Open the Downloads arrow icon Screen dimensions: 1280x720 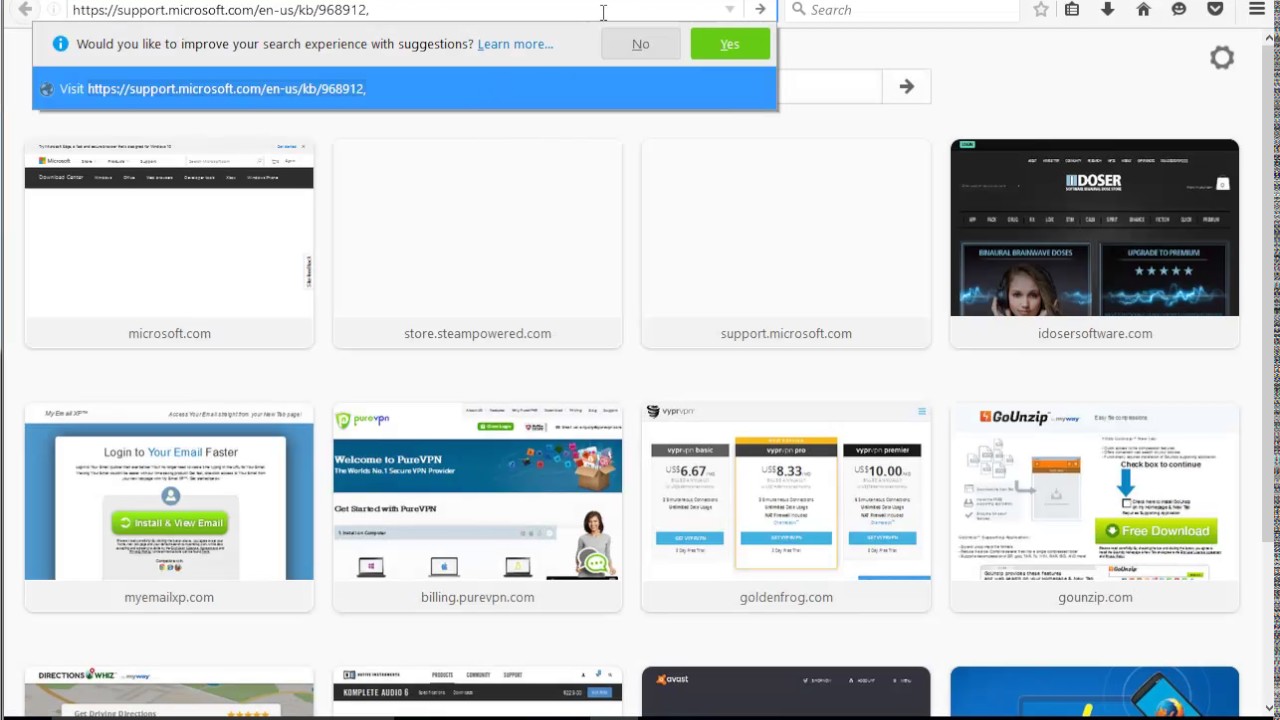(x=1107, y=9)
